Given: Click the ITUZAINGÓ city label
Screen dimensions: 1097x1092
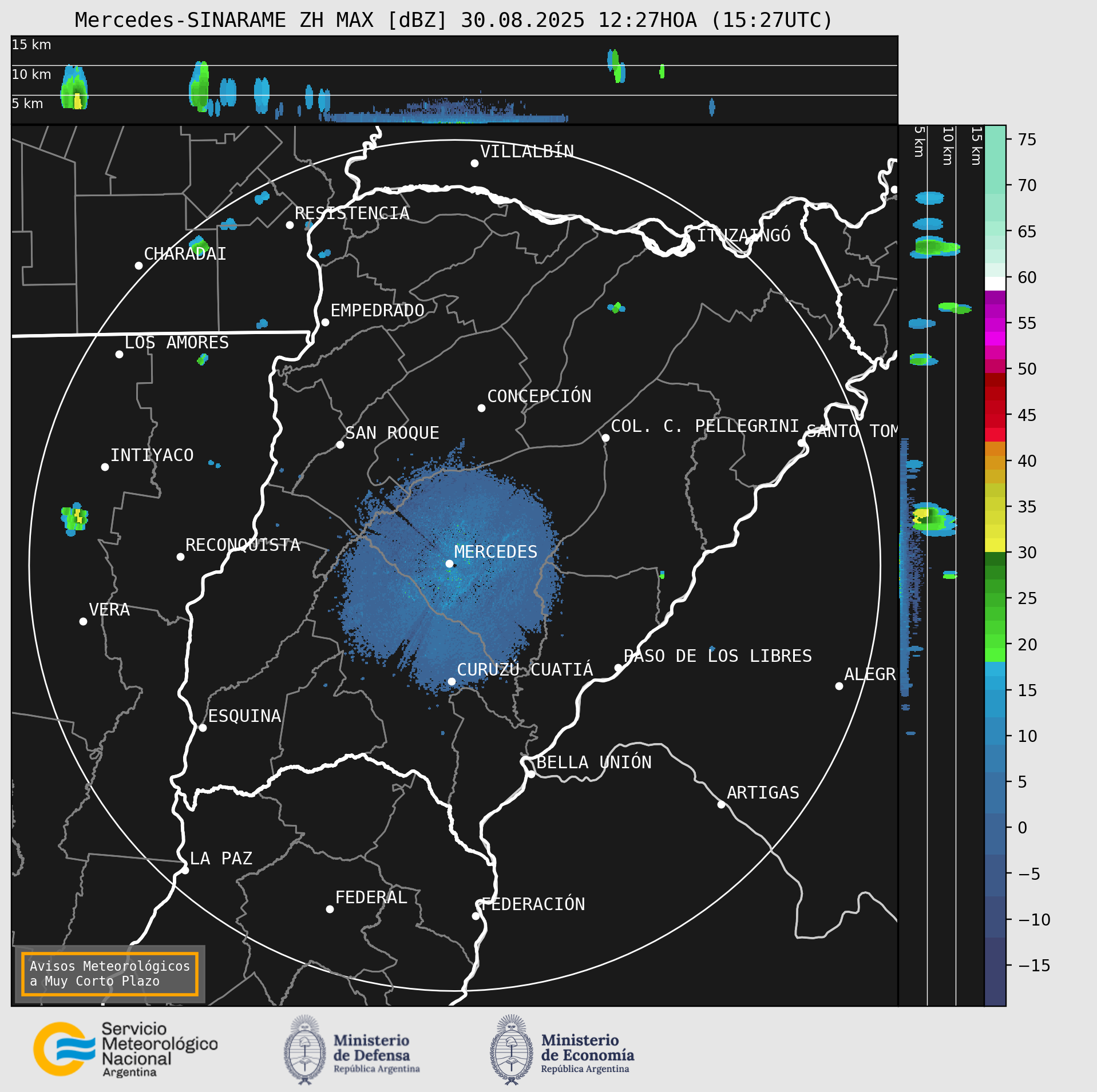Looking at the screenshot, I should point(744,235).
